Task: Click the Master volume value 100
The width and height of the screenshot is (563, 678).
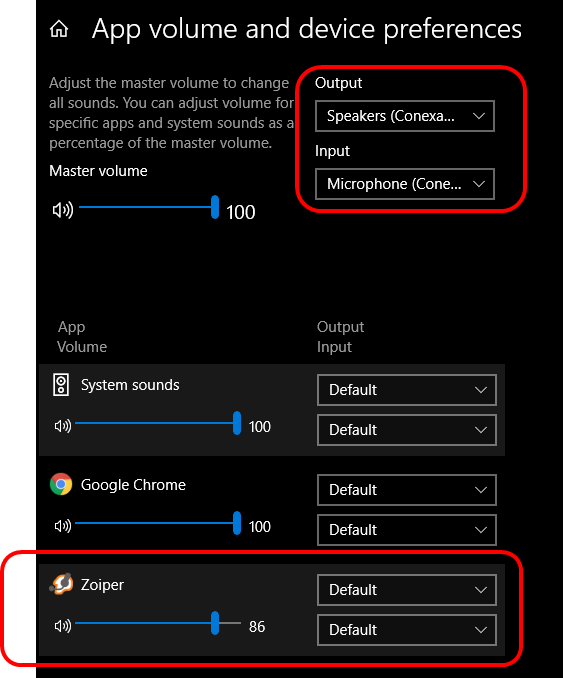Action: [x=240, y=212]
